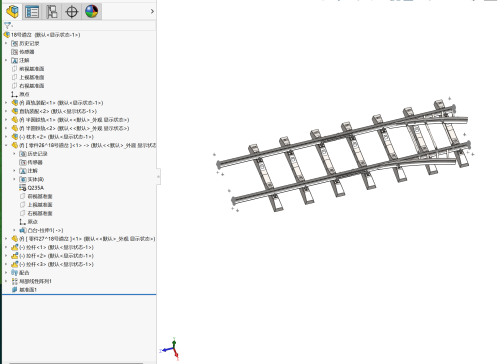The height and width of the screenshot is (364, 499).
Task: Select the top-level 右视基准面 plane icon
Action: click(x=14, y=86)
